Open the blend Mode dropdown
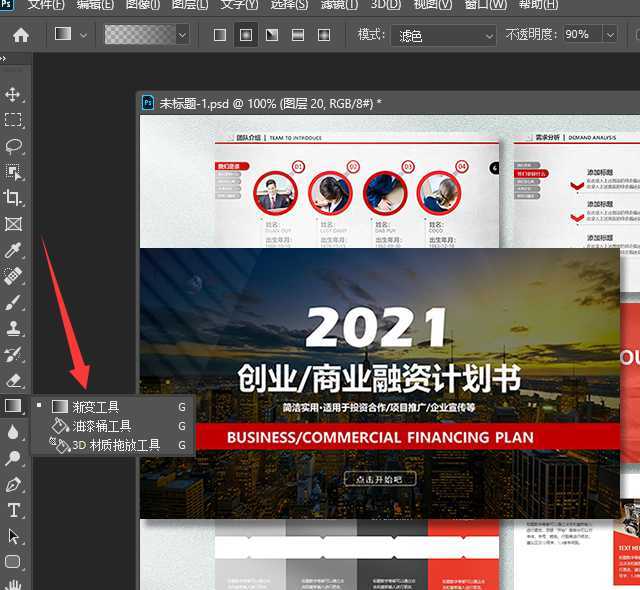Image resolution: width=640 pixels, height=590 pixels. 443,36
